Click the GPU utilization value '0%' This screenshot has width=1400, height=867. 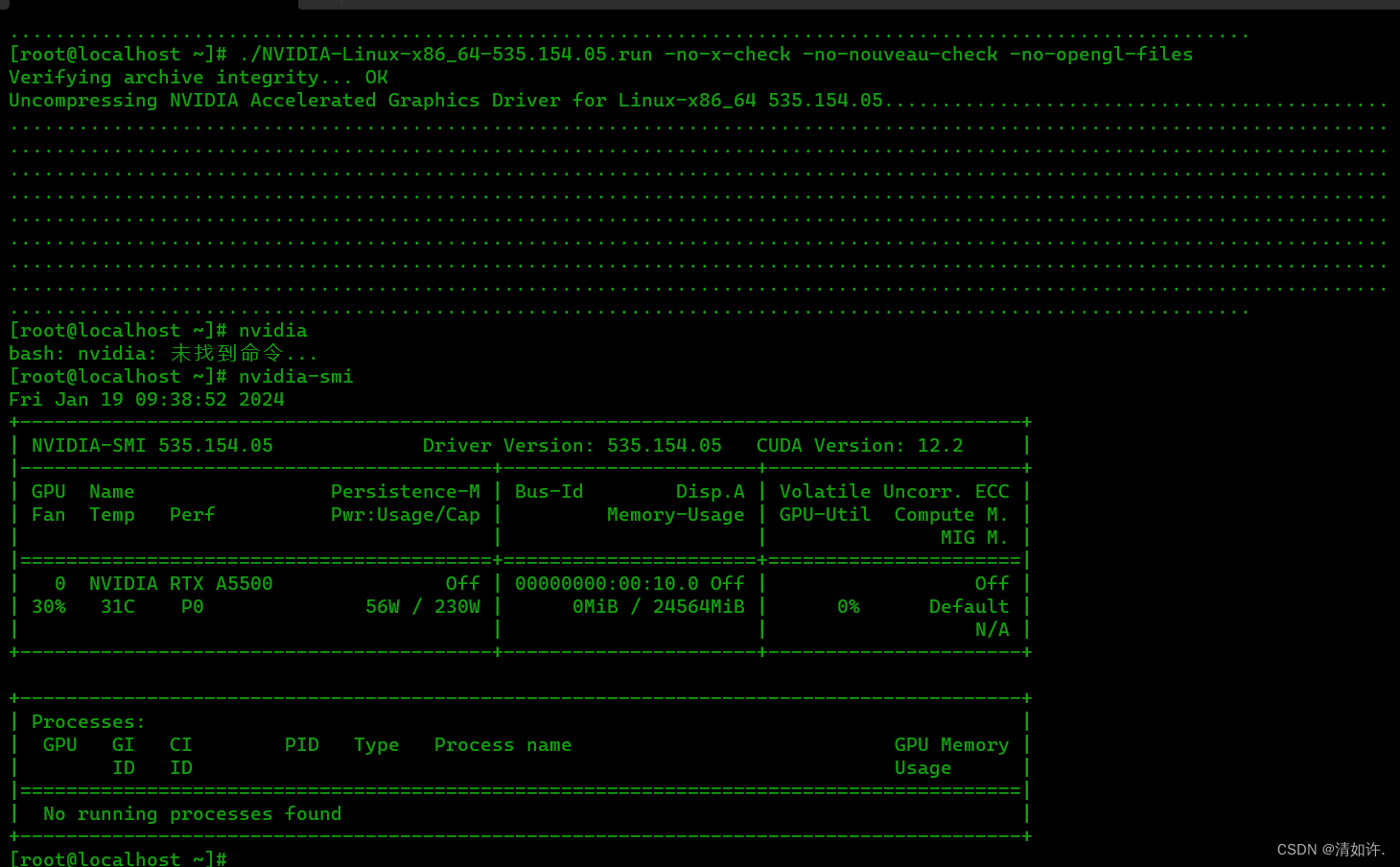(849, 607)
